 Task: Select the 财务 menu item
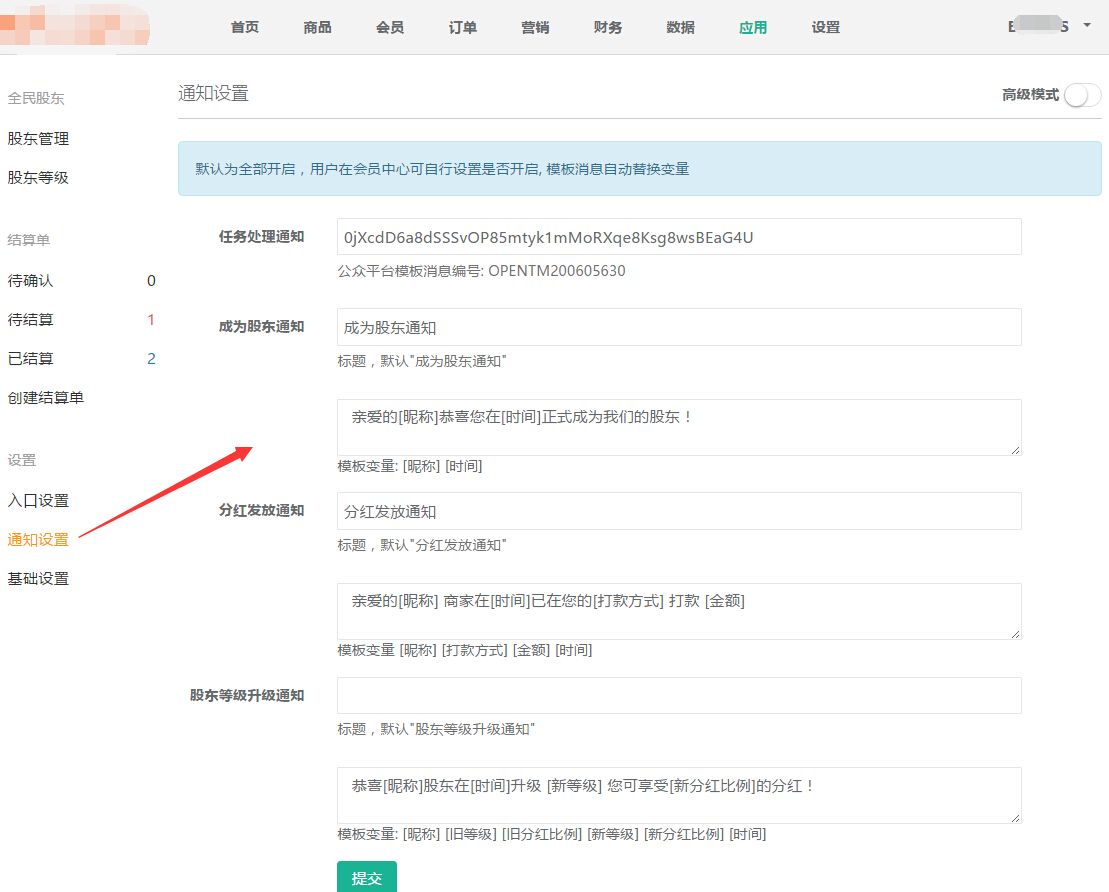pos(608,27)
